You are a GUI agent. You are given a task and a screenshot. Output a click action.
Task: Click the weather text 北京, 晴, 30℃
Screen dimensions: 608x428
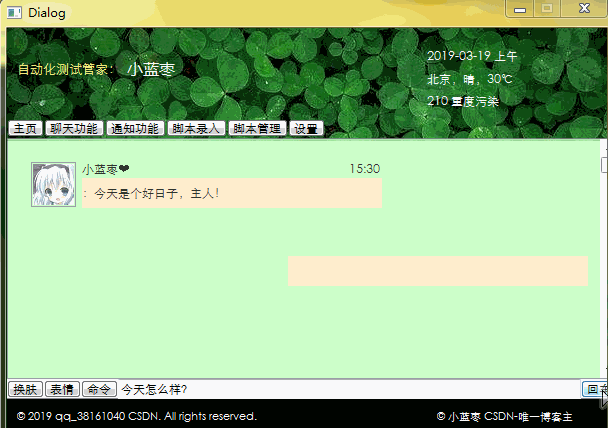point(470,79)
